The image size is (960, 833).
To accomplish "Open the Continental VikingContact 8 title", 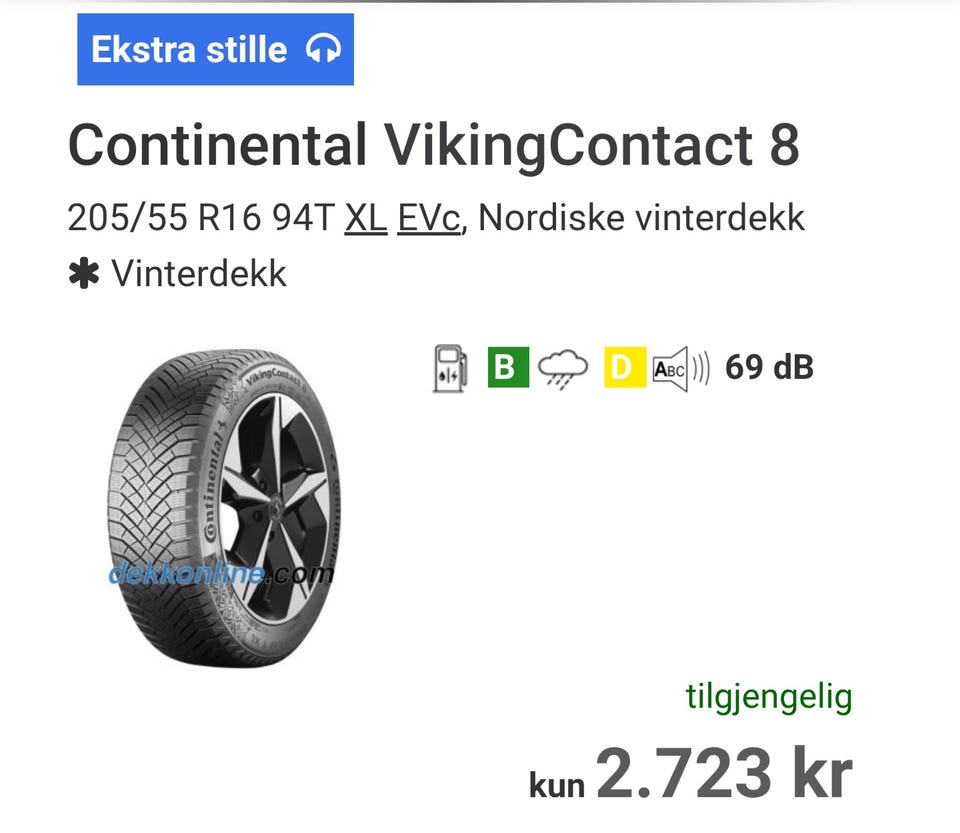I will 433,145.
